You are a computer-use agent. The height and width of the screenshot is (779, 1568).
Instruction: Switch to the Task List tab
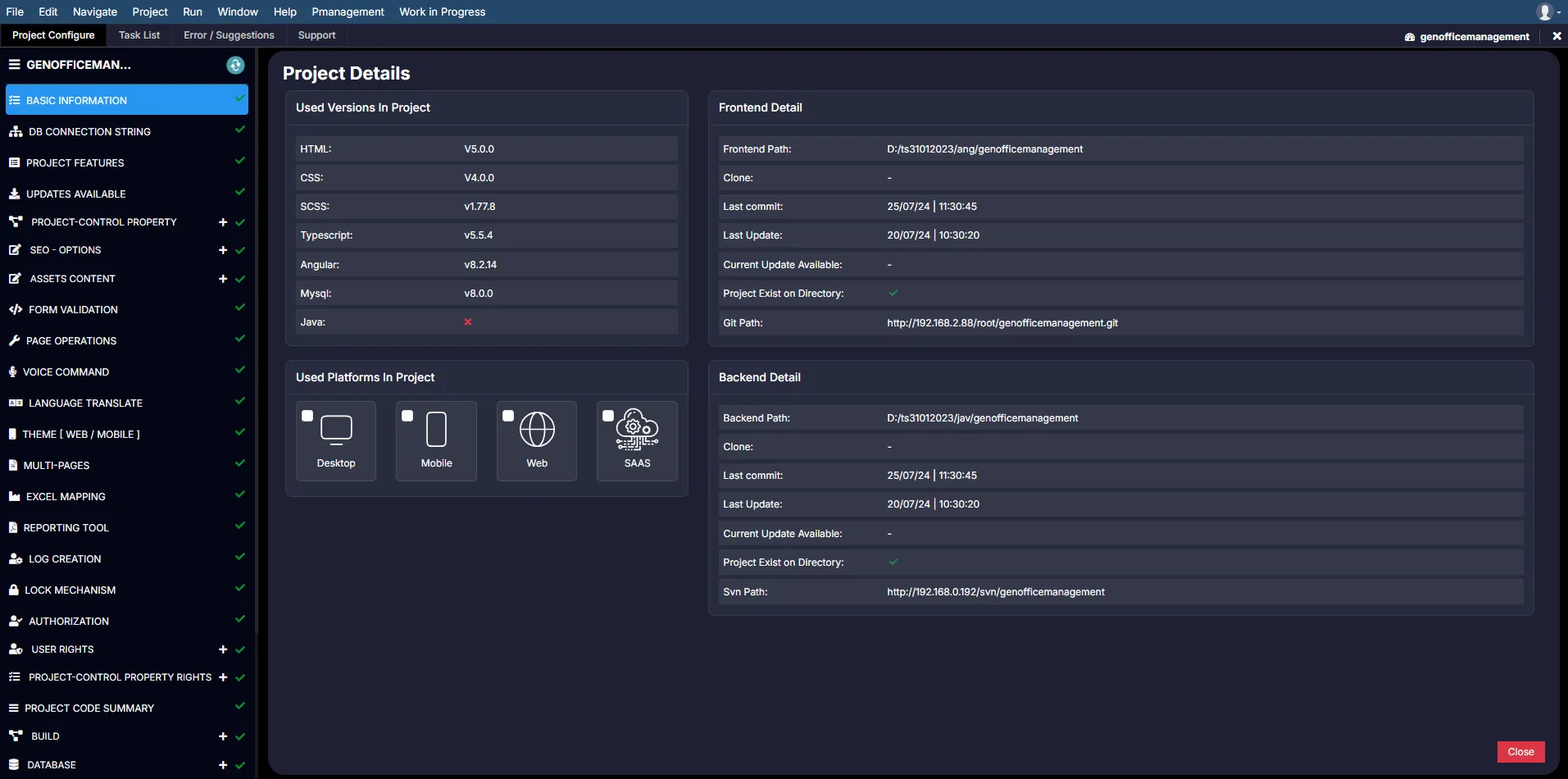pos(139,35)
